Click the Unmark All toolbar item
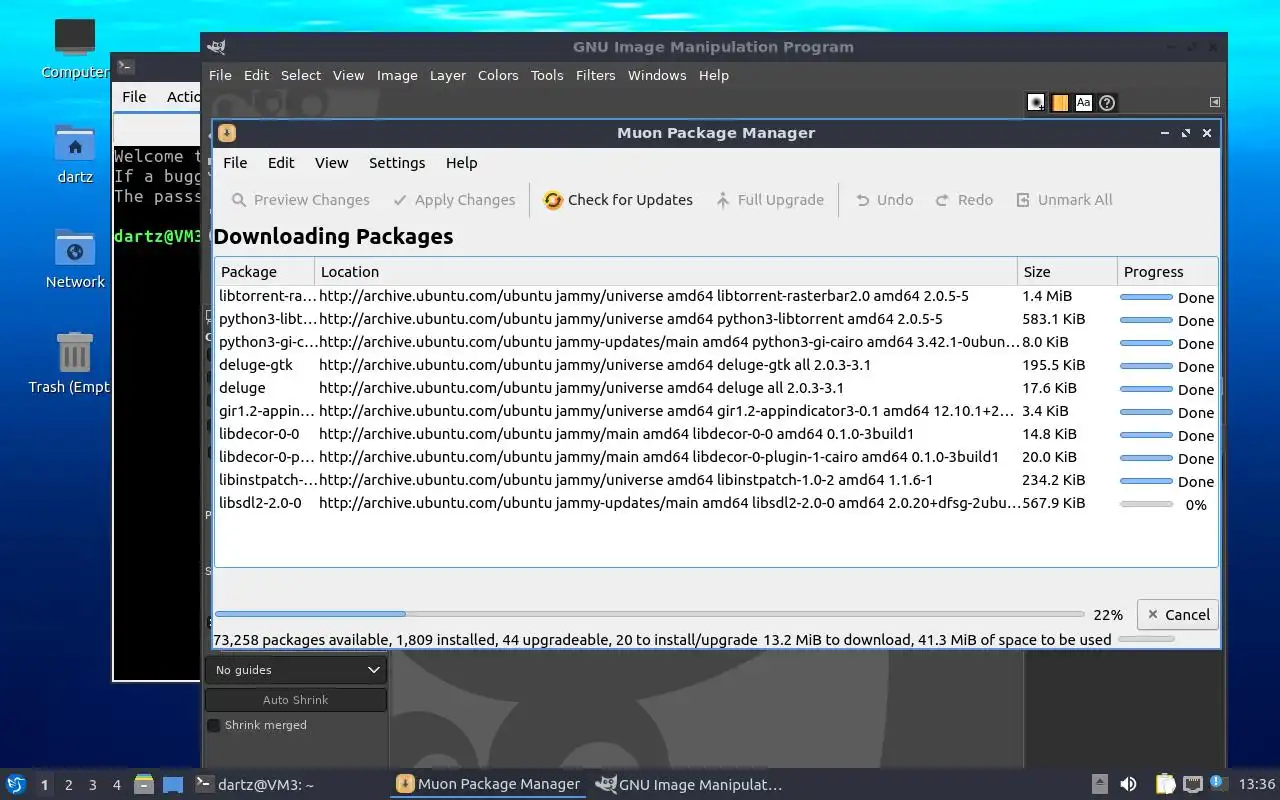1280x800 pixels. tap(1064, 200)
